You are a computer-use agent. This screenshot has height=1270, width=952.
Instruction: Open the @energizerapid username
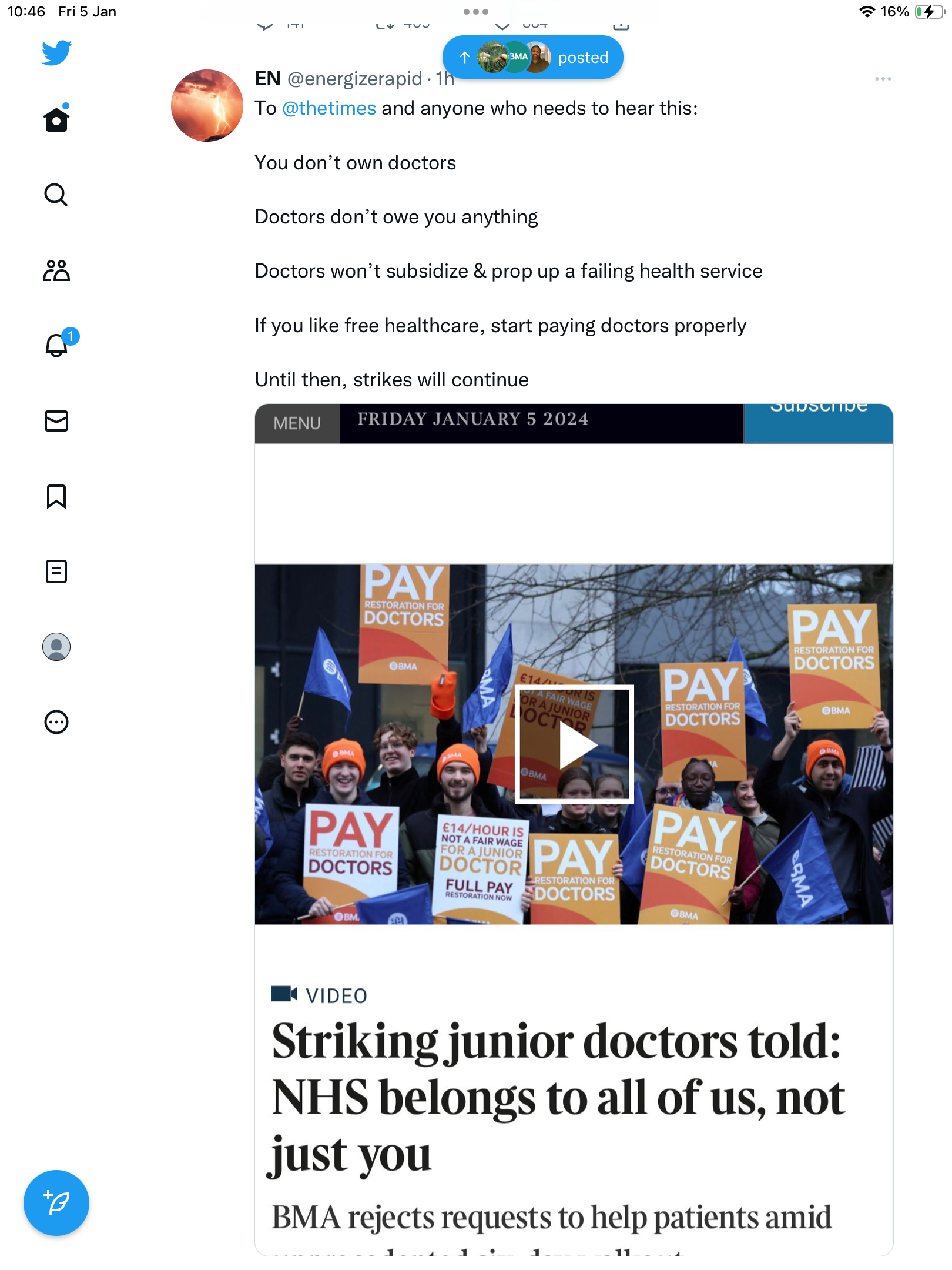tap(355, 79)
